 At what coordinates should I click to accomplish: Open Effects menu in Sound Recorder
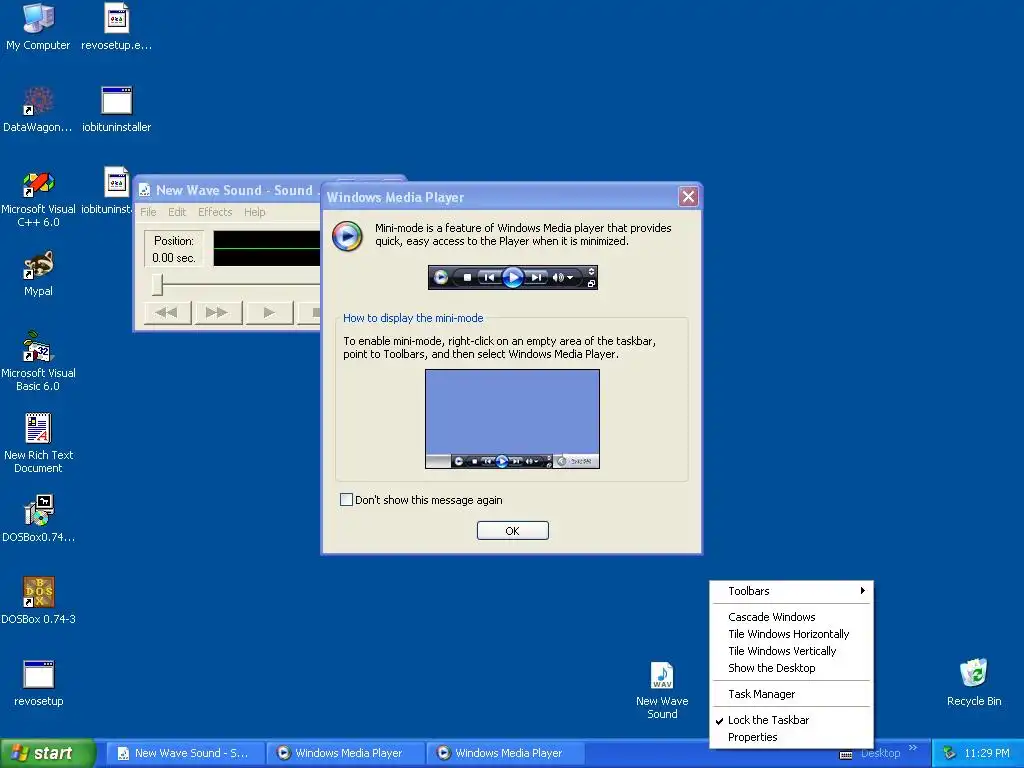click(x=215, y=212)
